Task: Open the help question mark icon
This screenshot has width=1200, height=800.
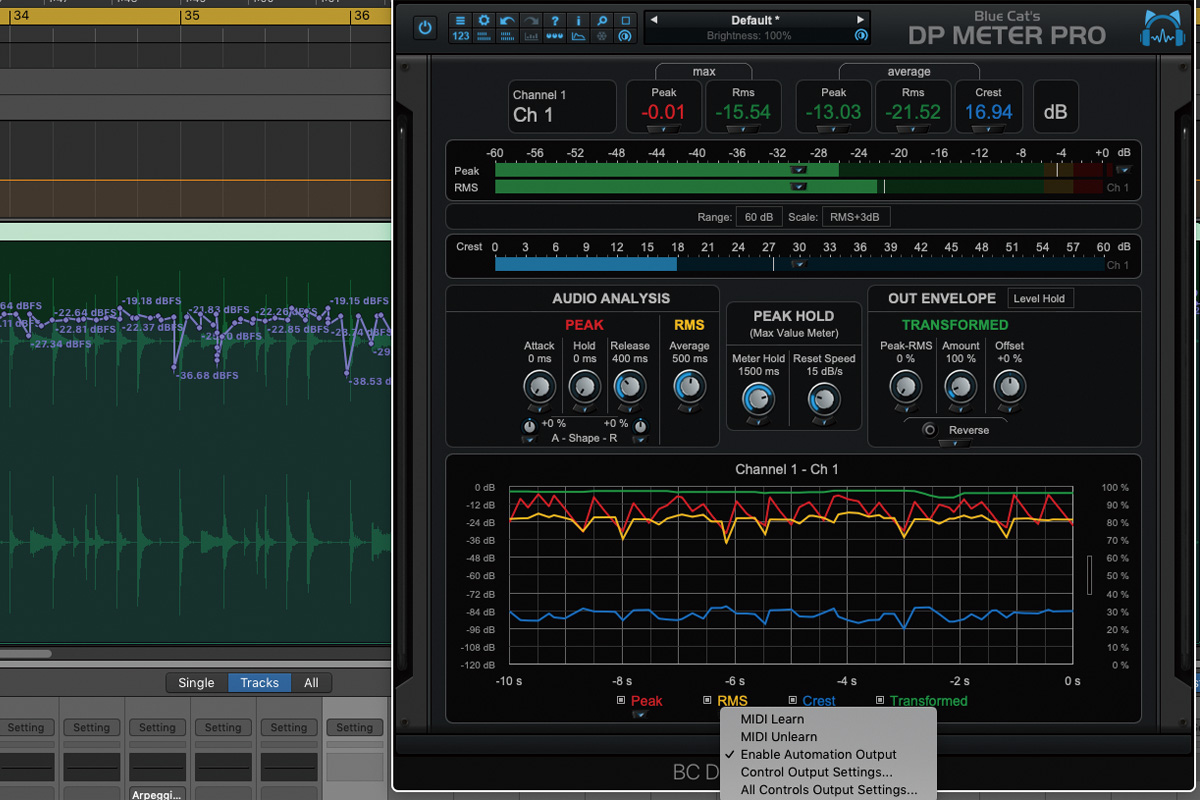Action: point(555,20)
